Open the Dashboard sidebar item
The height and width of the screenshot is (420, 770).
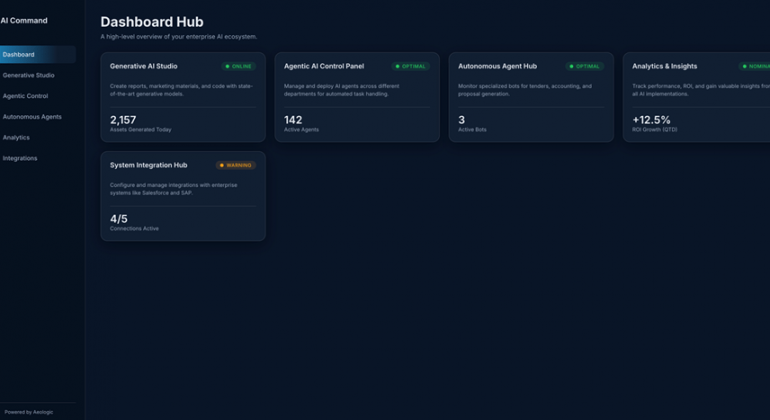point(37,55)
